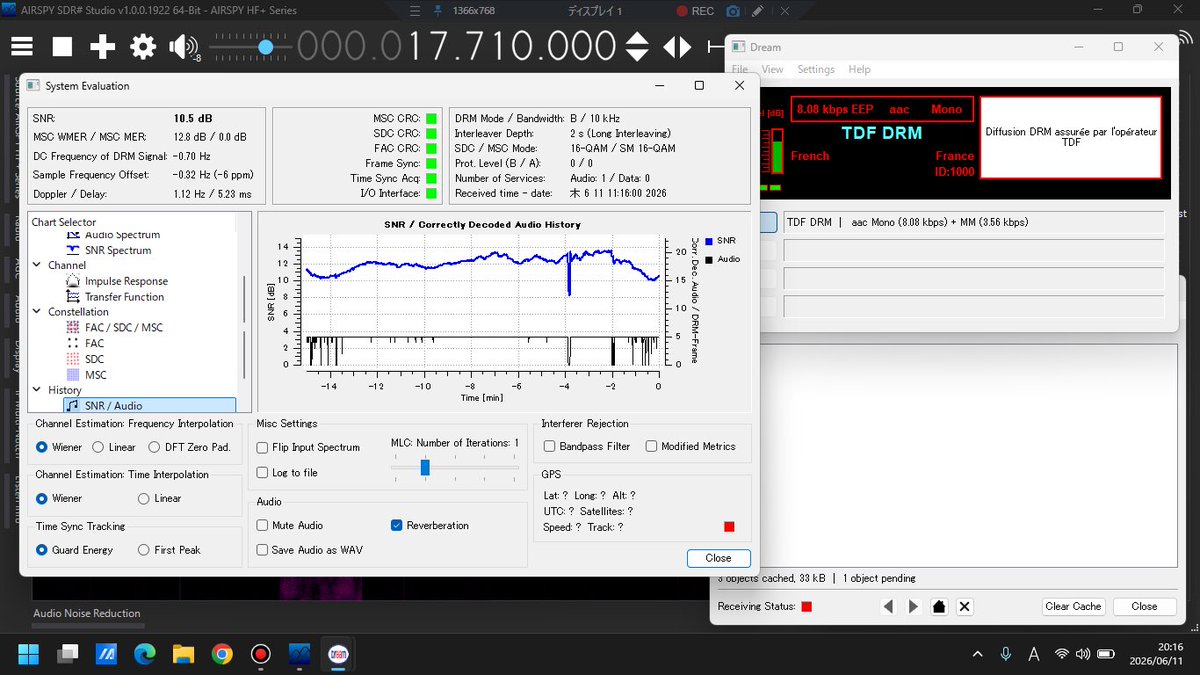The width and height of the screenshot is (1200, 675).
Task: Click Audio Noise Reduction panel header
Action: [x=87, y=613]
